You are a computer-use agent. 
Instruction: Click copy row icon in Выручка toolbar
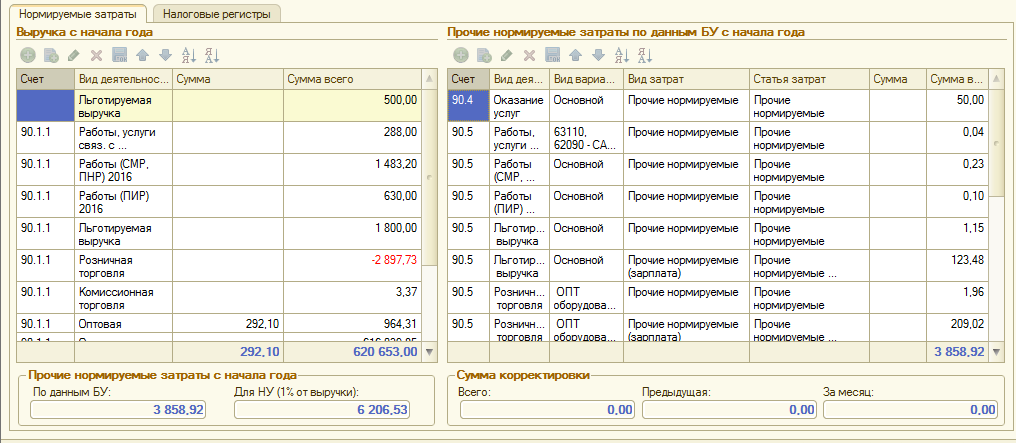pos(50,54)
